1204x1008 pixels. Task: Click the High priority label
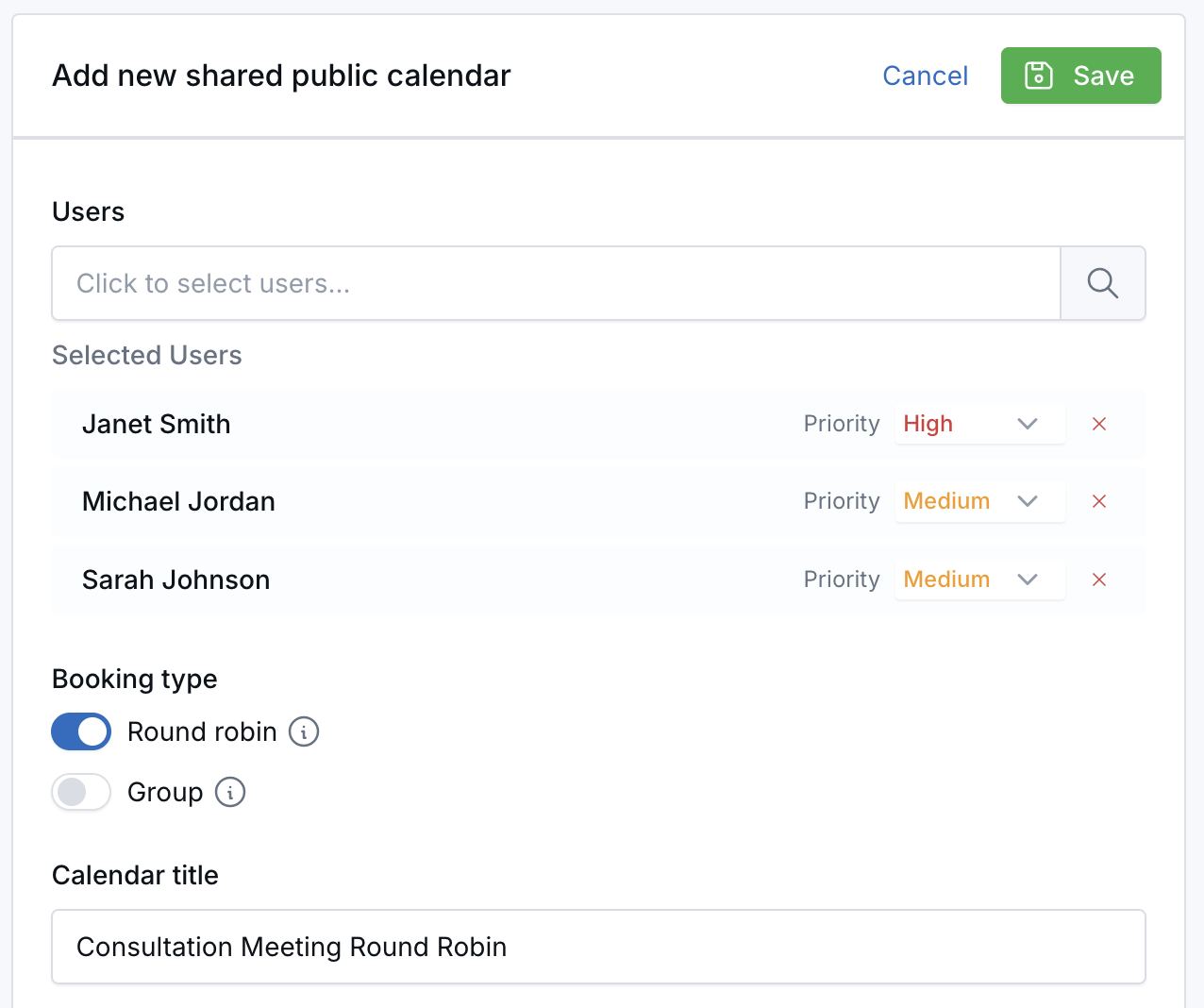928,424
